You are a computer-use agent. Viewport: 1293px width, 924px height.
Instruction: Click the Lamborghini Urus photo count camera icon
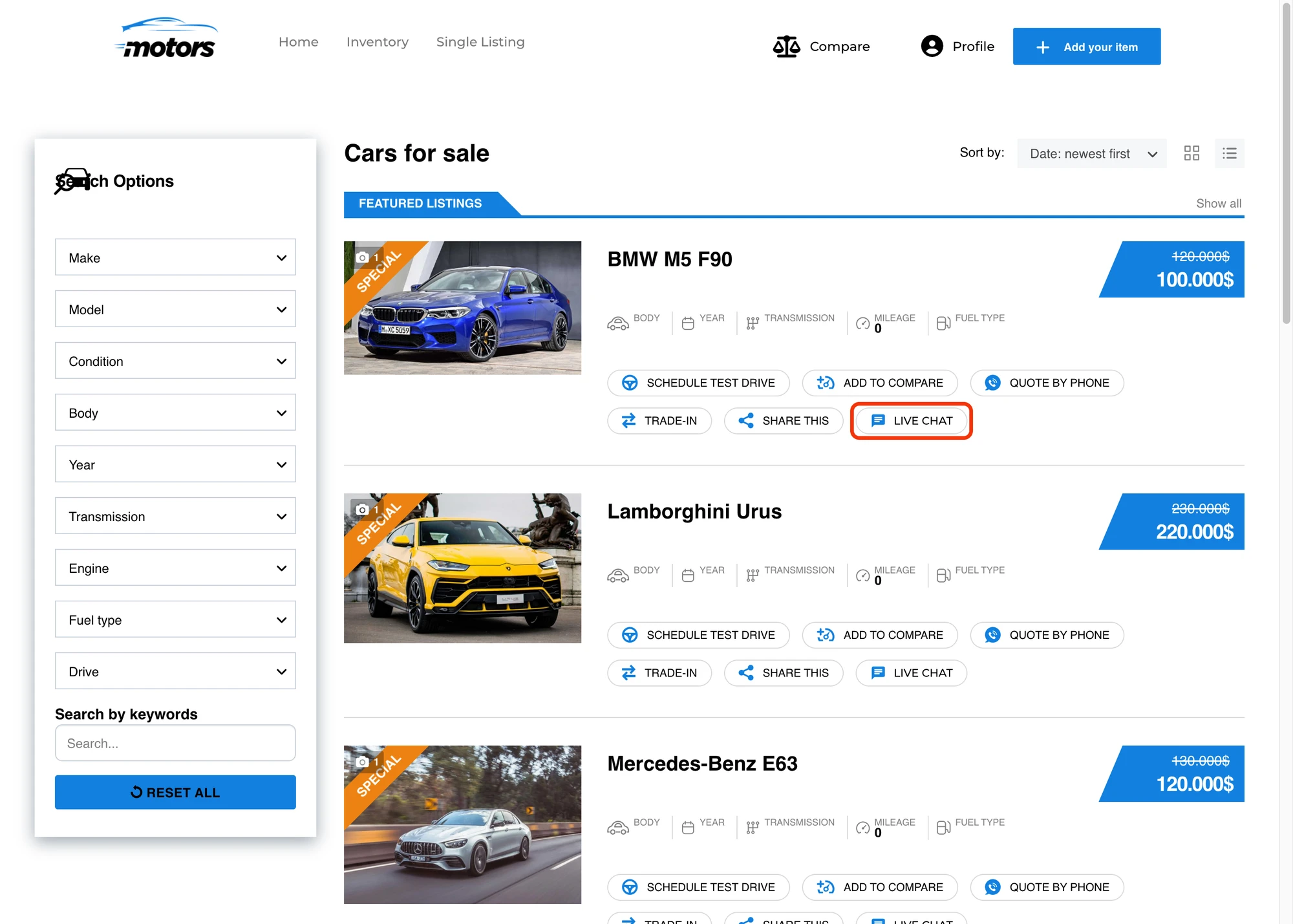tap(363, 510)
